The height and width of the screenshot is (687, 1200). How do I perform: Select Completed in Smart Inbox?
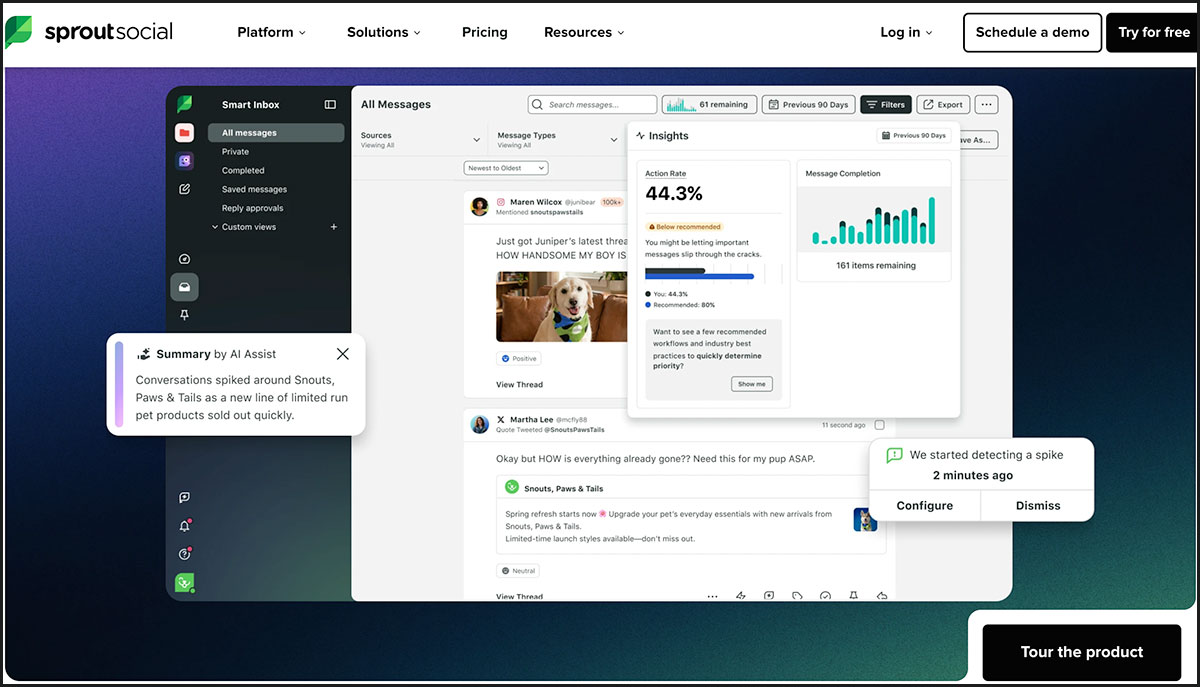tap(243, 171)
